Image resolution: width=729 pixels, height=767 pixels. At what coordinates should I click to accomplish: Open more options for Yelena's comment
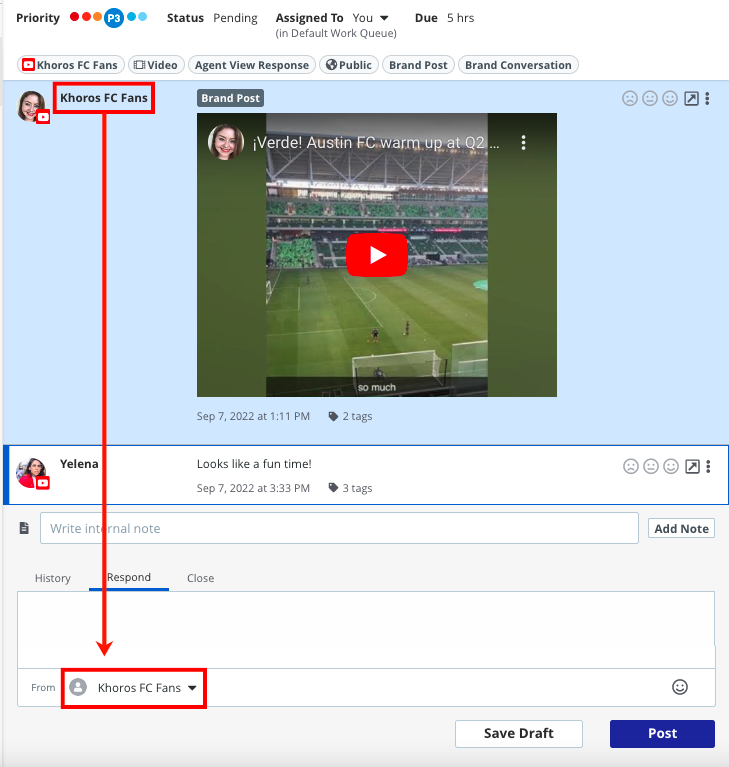tap(708, 467)
